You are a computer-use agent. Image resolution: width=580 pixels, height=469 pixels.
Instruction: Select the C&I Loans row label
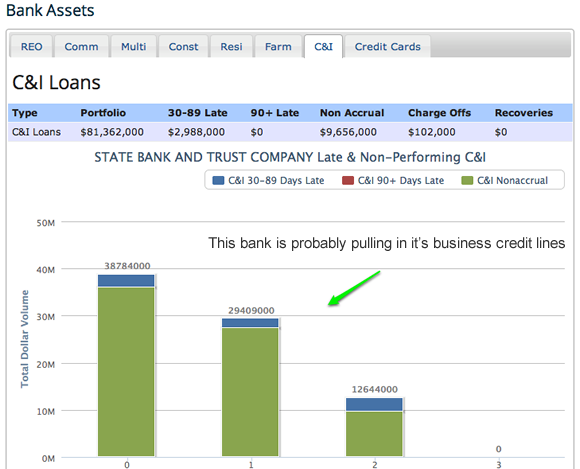36,132
